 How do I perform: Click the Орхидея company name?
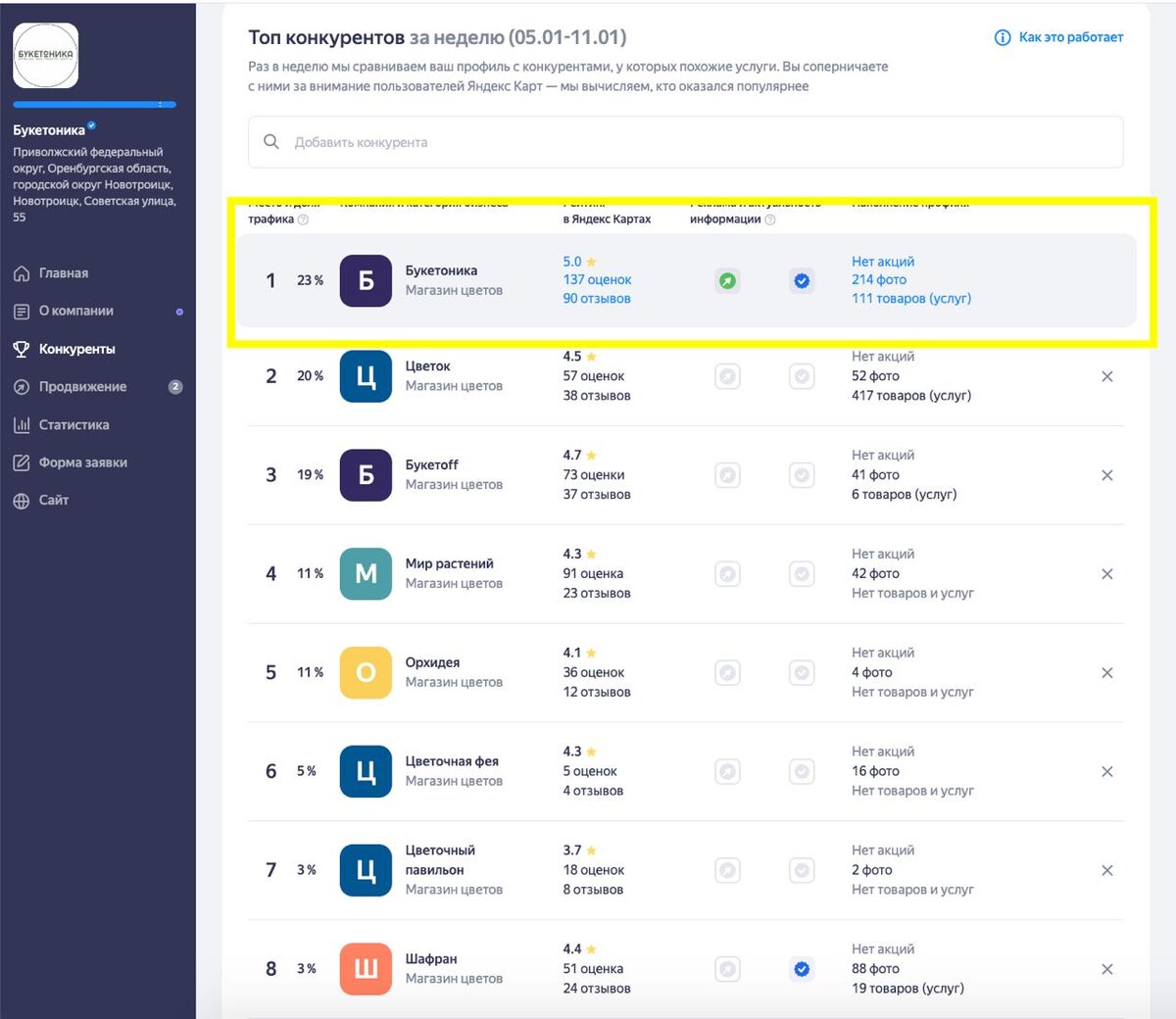432,663
